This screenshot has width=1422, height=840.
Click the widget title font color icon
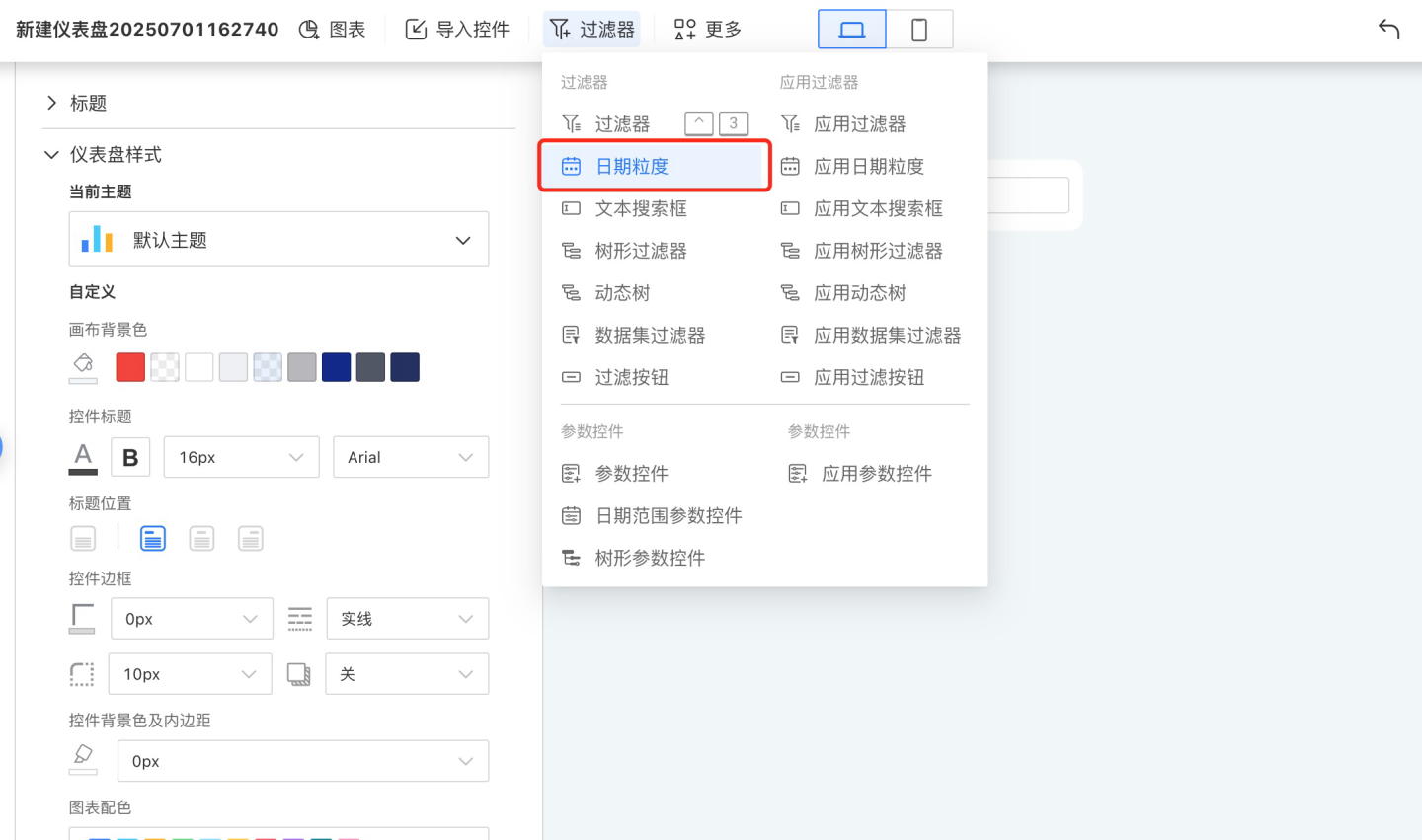(83, 458)
